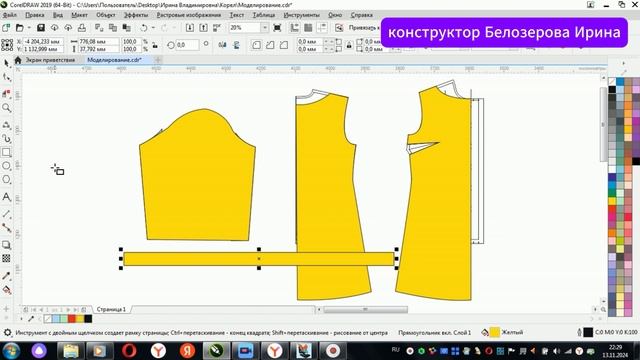Select round corner style
The height and width of the screenshot is (360, 640).
pos(256,45)
